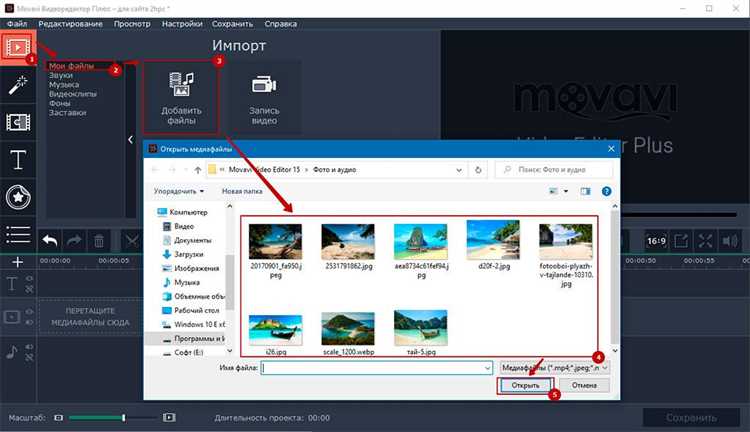
Task: Mute the video track
Action: click(x=29, y=322)
